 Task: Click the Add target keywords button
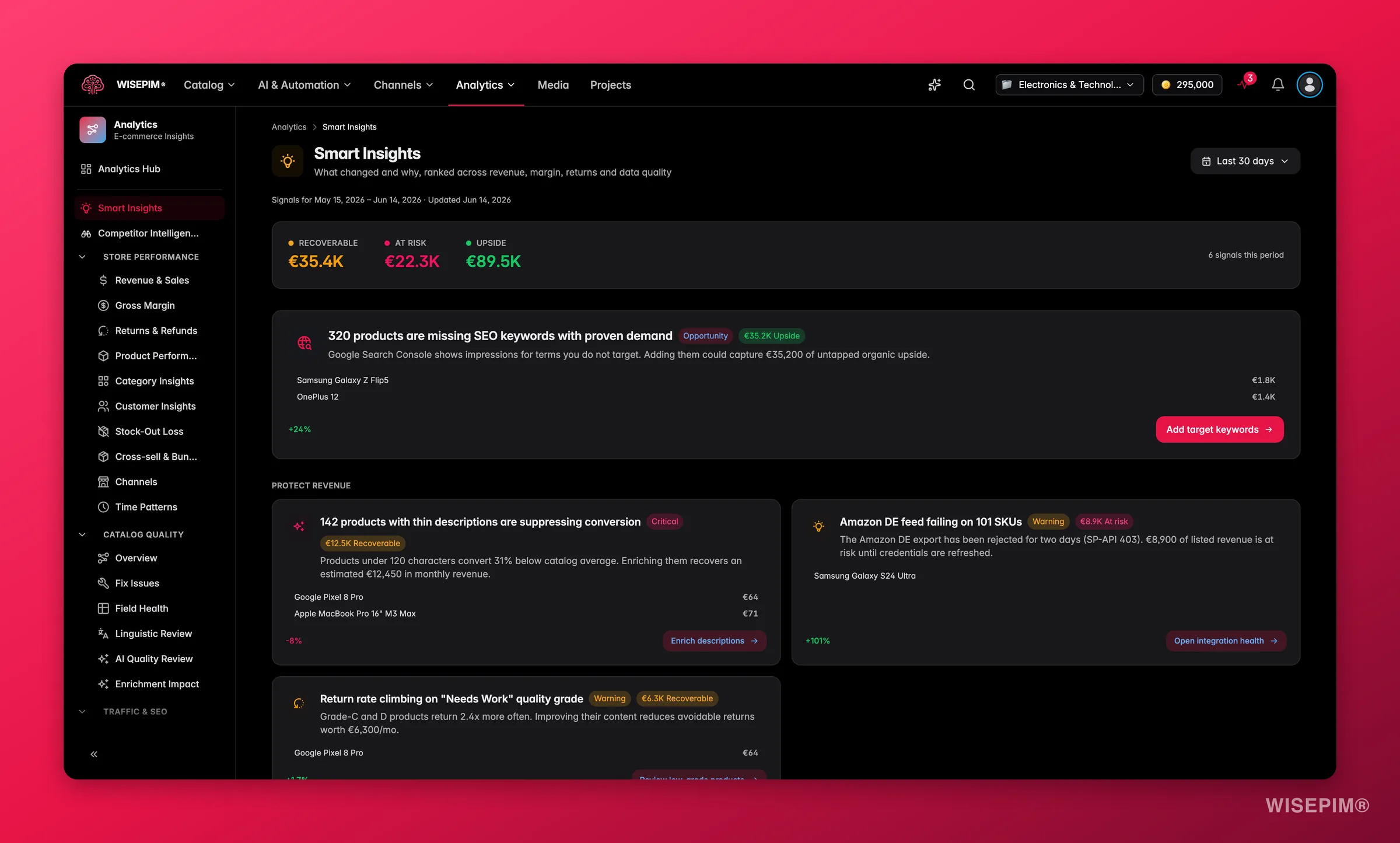(x=1220, y=429)
